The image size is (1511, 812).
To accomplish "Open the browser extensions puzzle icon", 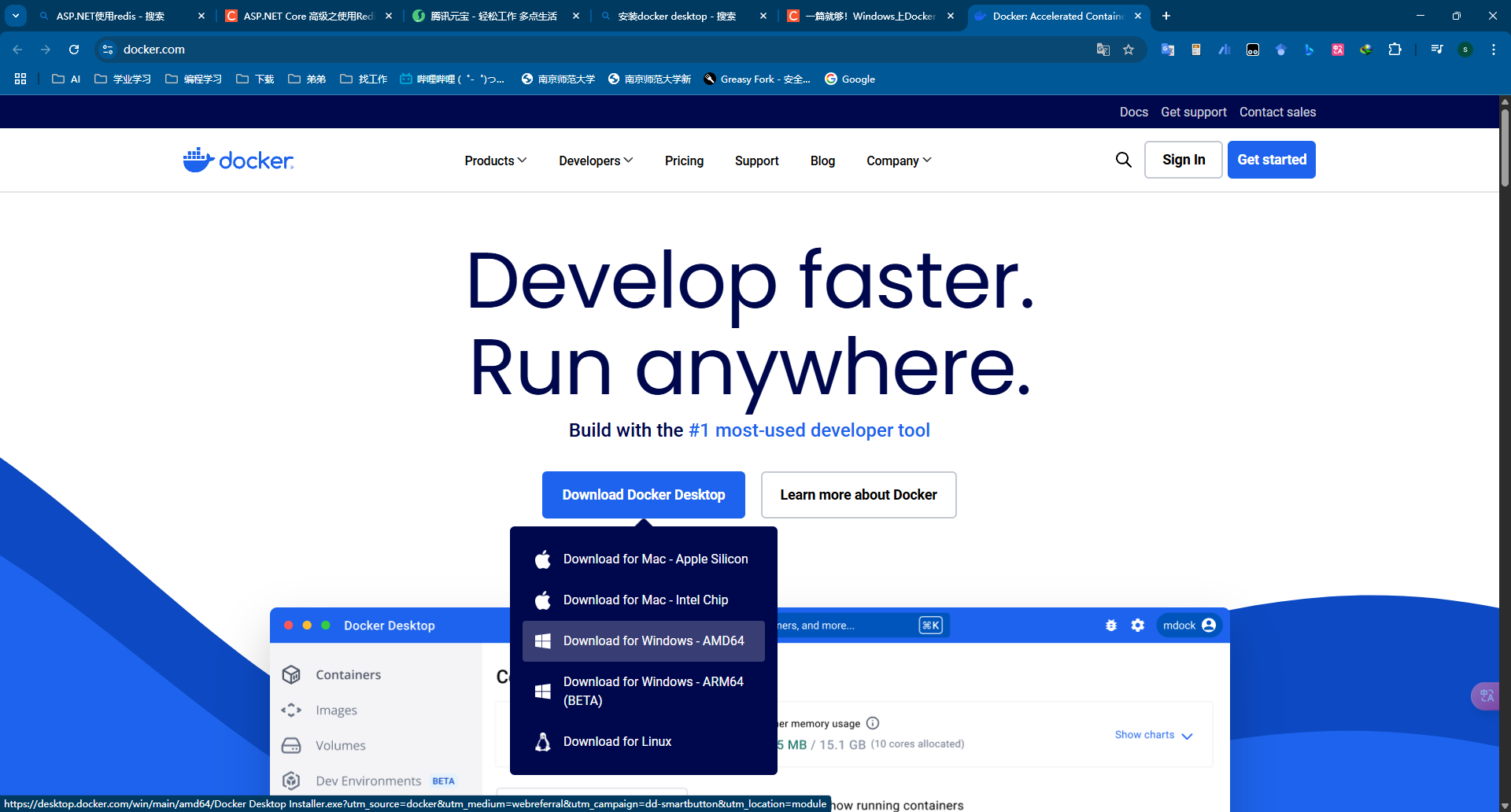I will click(x=1395, y=50).
